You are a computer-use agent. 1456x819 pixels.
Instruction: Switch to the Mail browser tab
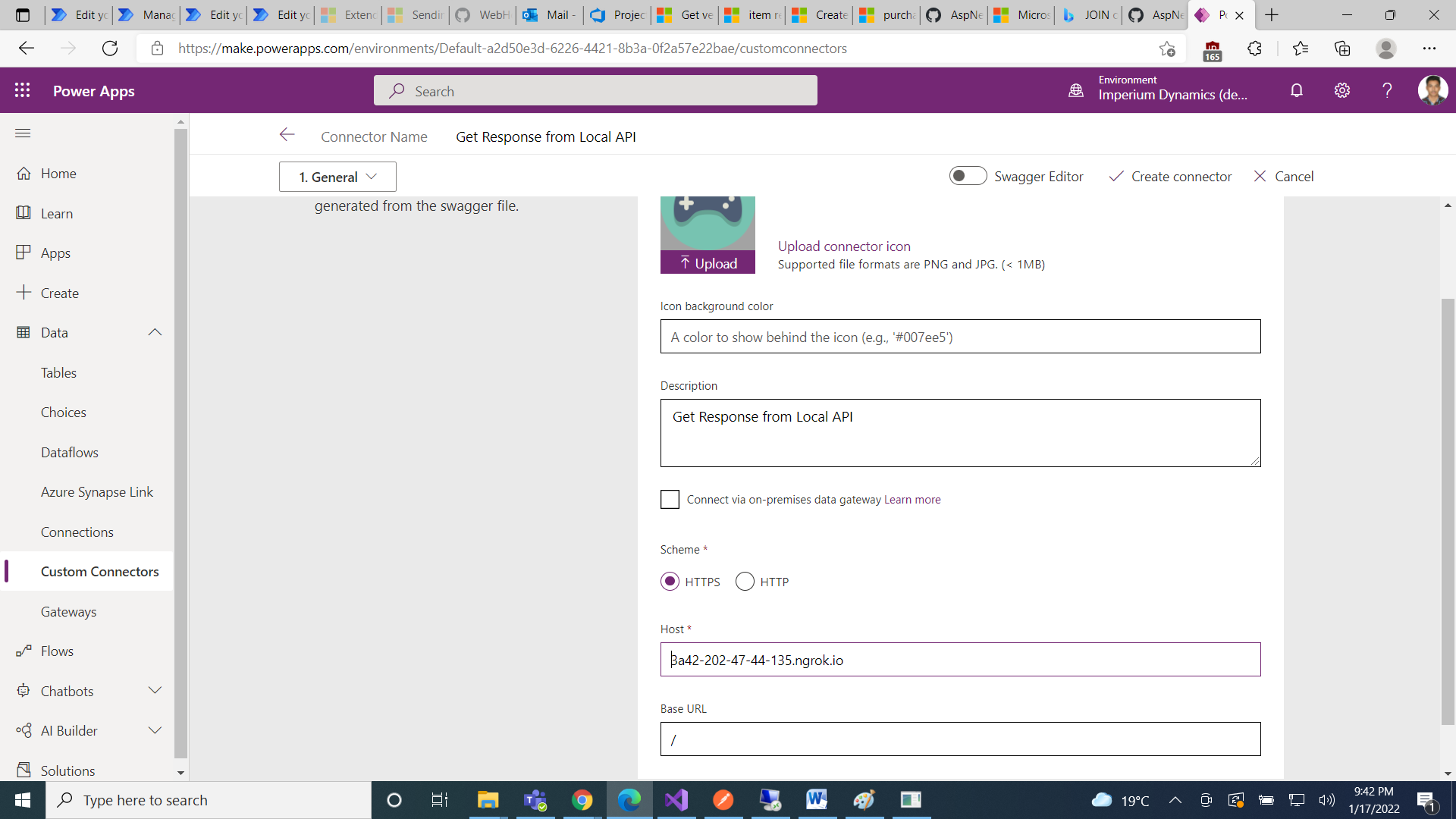point(548,14)
